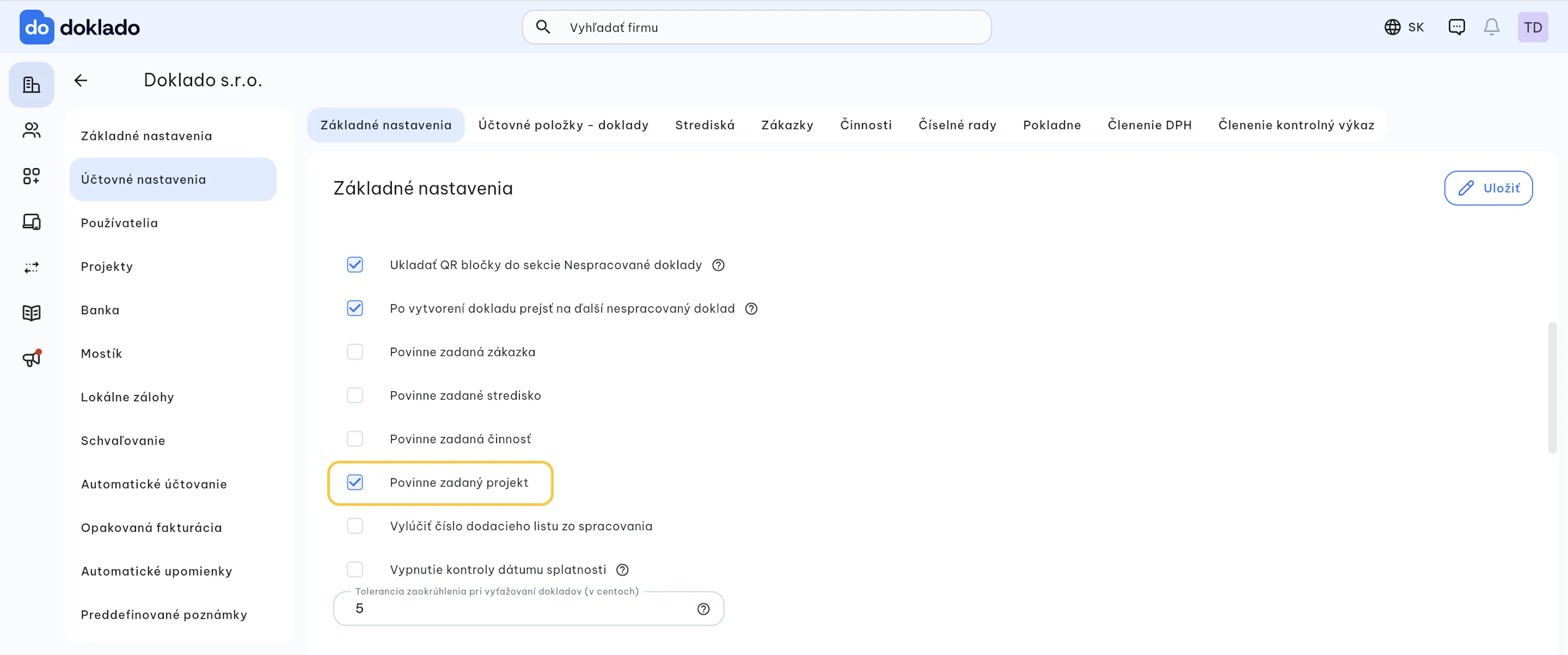Open the transfer arrows sidebar icon
1568x655 pixels.
click(32, 267)
